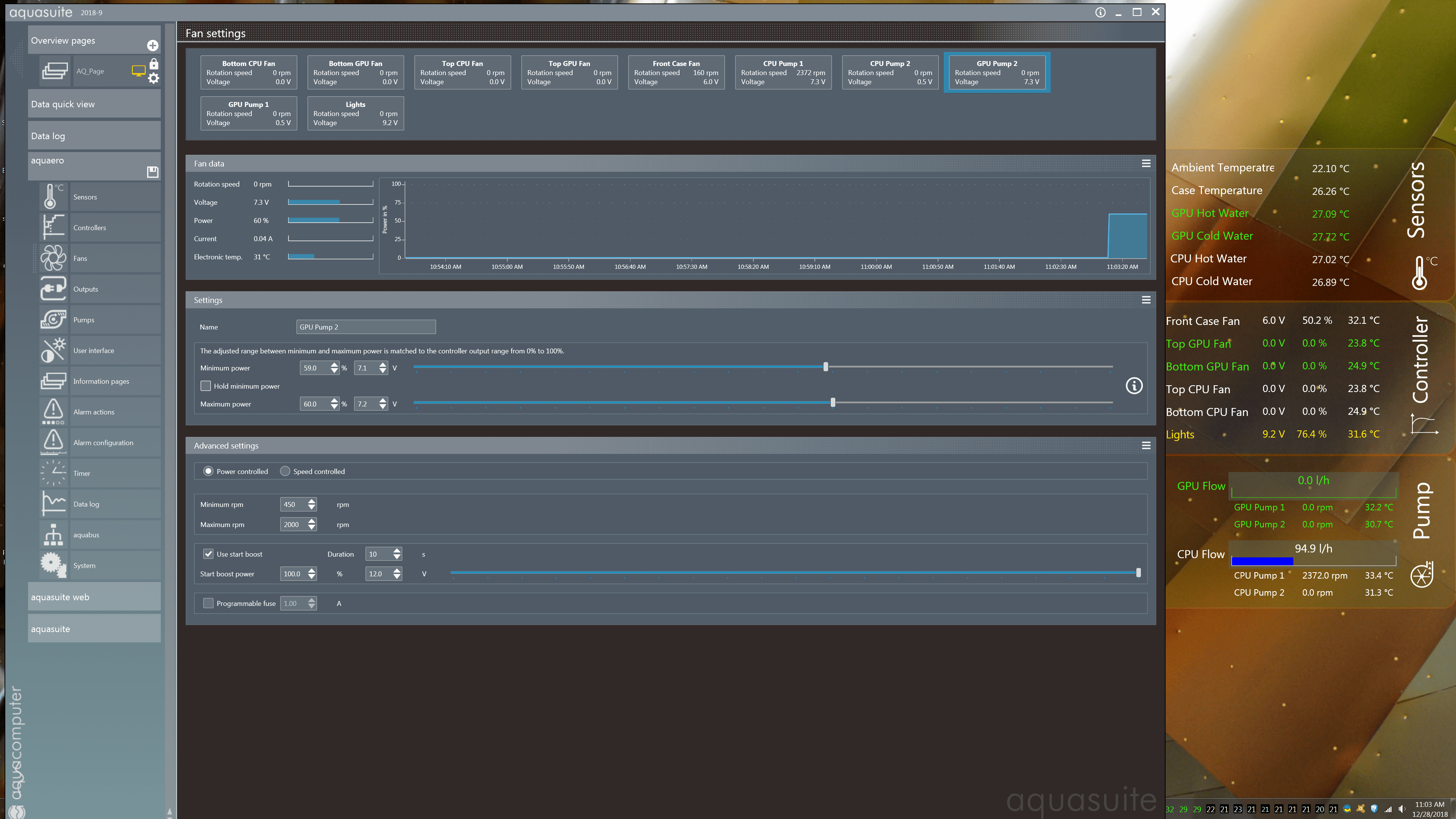Screen dimensions: 1456x819
Task: Click the save disk icon beside aquaero
Action: [x=152, y=172]
